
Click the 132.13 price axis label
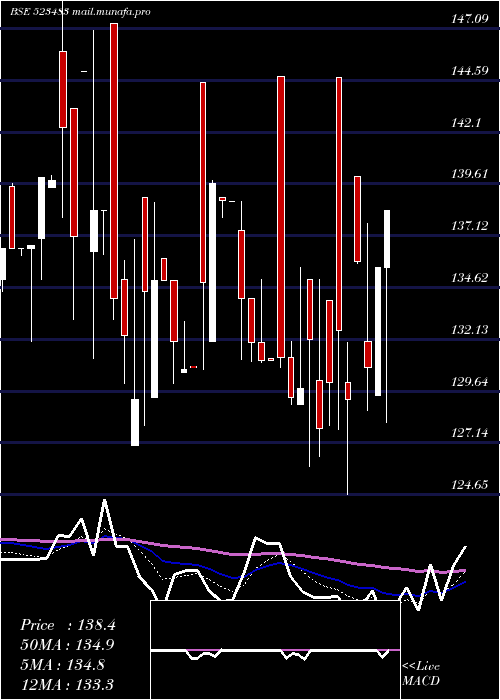470,329
